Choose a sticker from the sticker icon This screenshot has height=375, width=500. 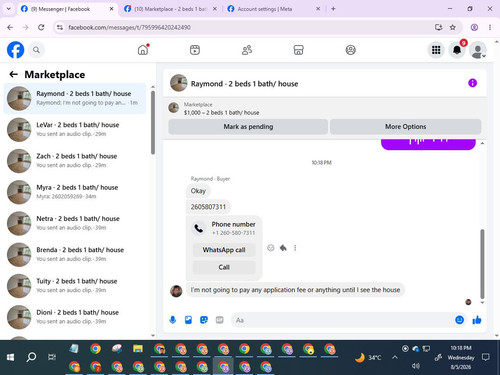click(204, 320)
